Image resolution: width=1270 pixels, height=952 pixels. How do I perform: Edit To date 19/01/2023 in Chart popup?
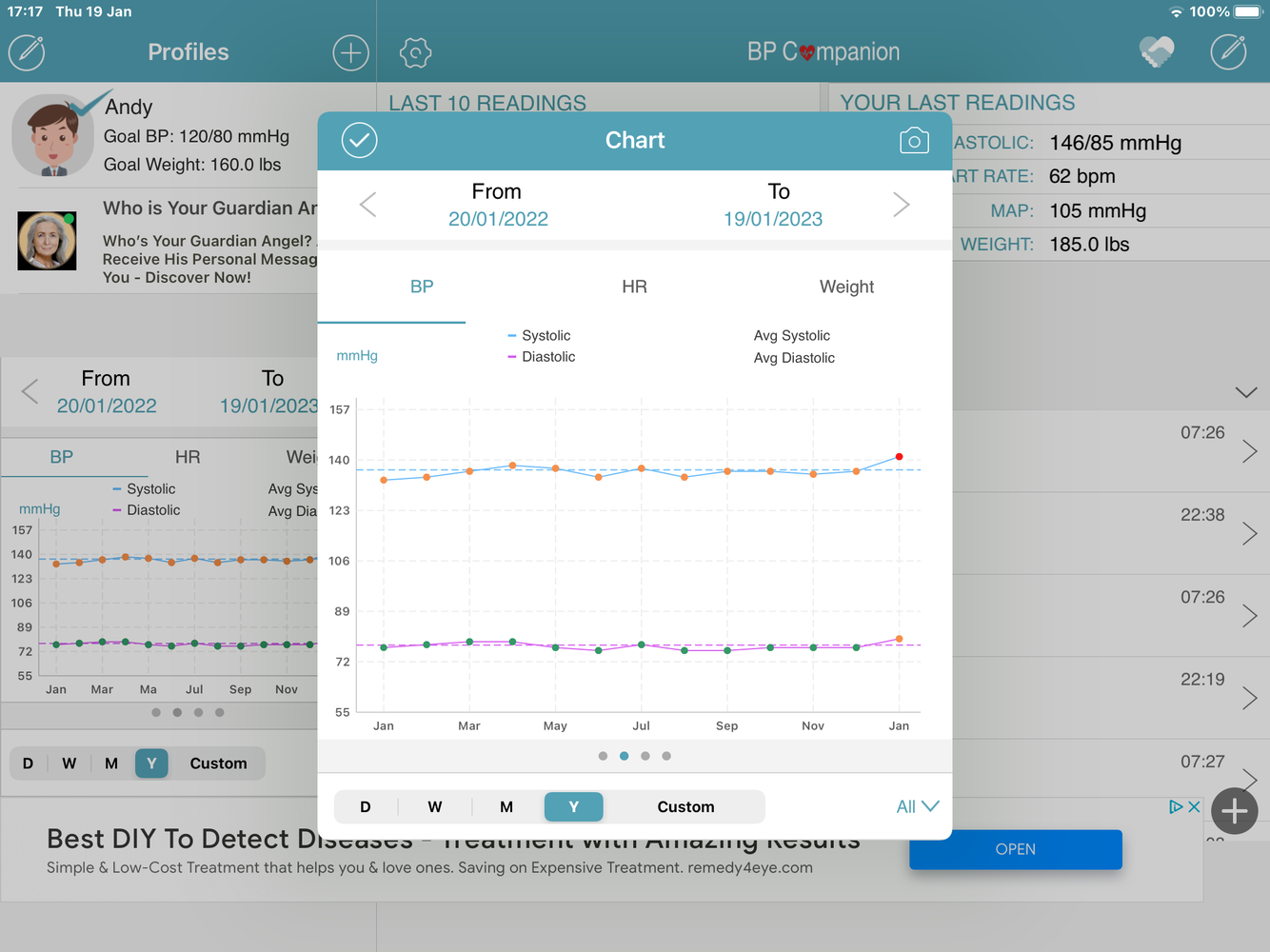[773, 219]
